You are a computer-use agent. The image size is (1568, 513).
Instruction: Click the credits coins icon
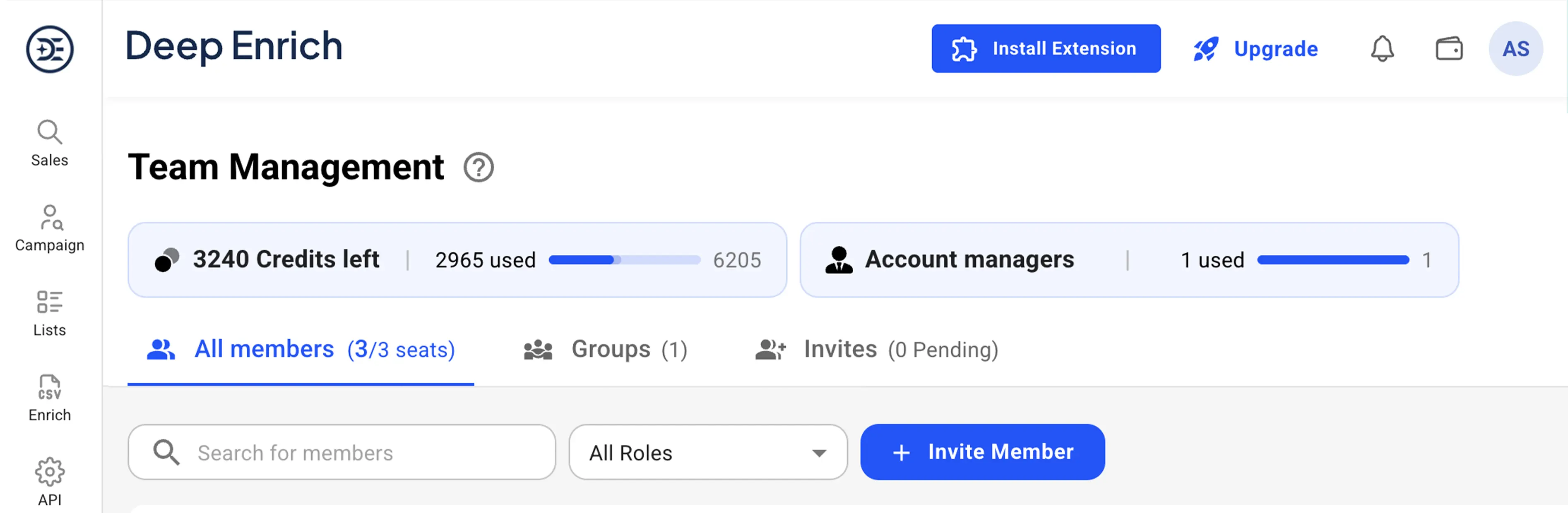coord(167,260)
